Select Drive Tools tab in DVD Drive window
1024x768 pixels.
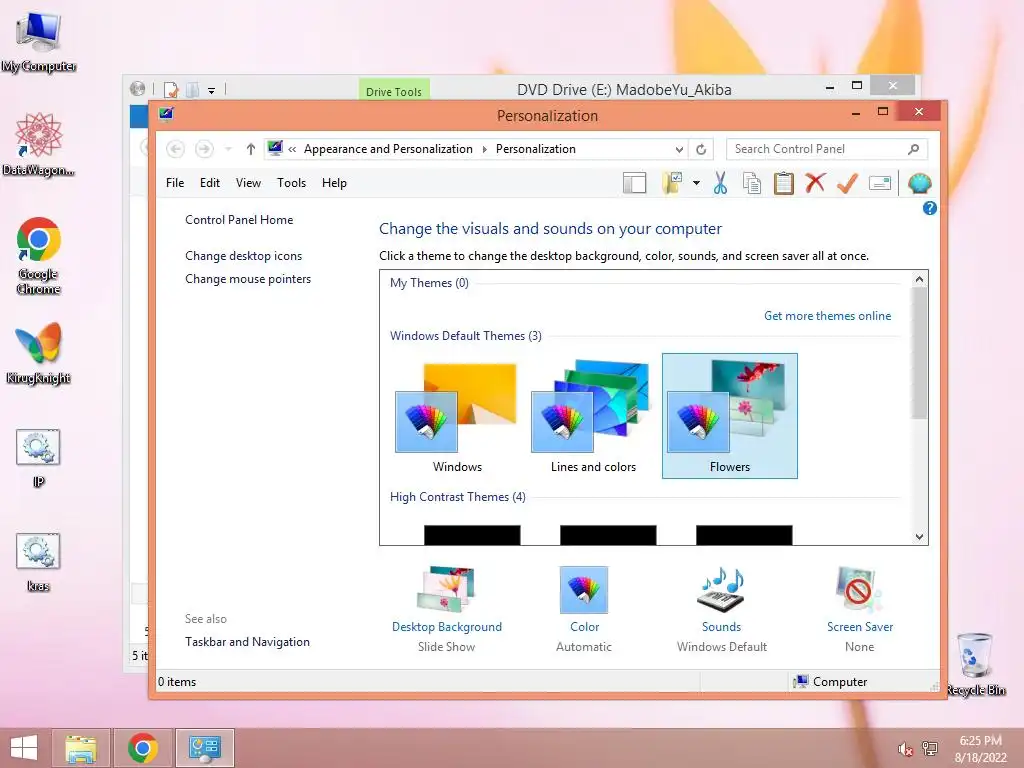(394, 91)
